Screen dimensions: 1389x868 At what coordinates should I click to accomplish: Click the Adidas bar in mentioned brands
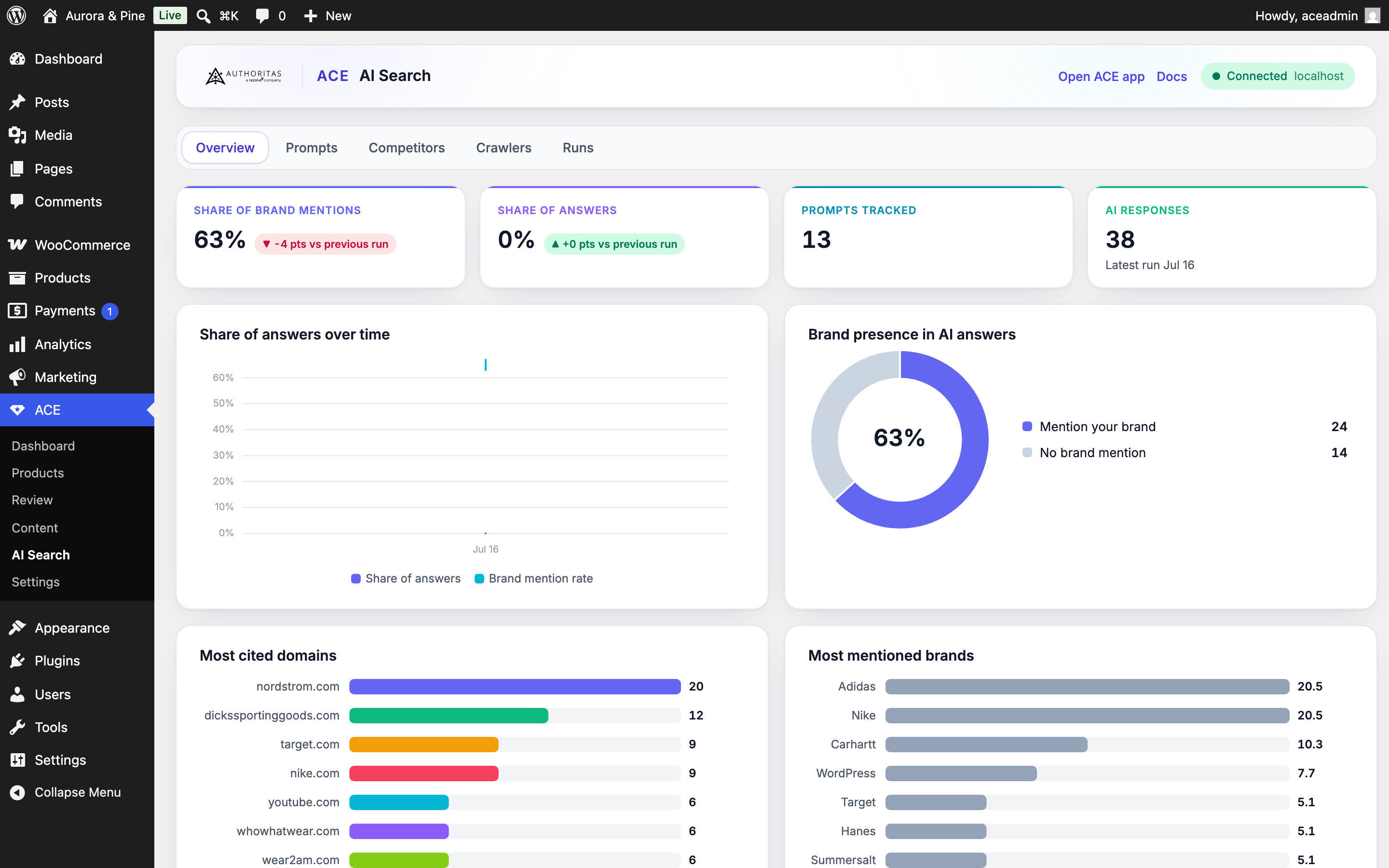click(1087, 686)
